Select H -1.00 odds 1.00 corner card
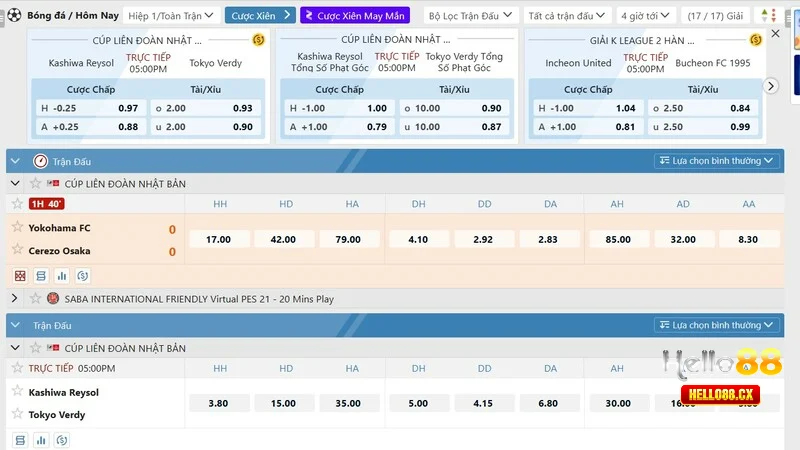 point(339,108)
